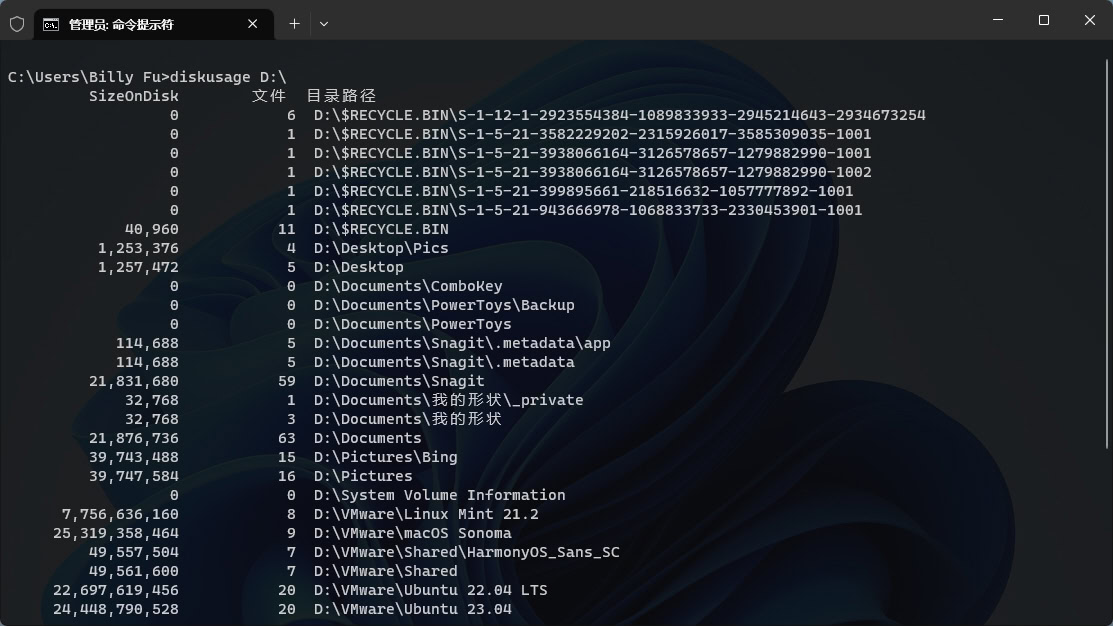Click the size value 39,747,584
The width and height of the screenshot is (1113, 626).
pyautogui.click(x=134, y=476)
